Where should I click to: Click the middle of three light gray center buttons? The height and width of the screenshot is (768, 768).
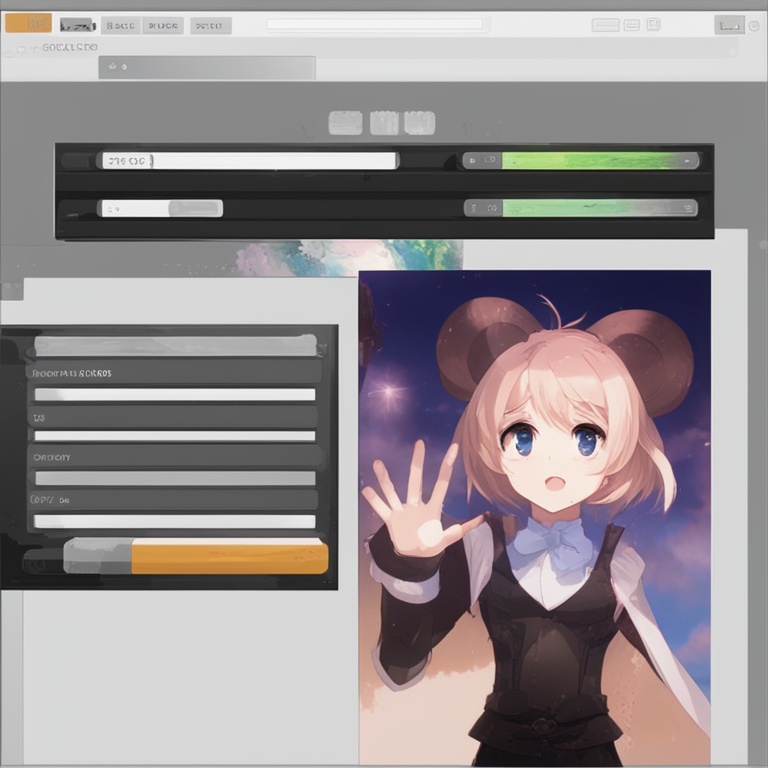pyautogui.click(x=384, y=123)
